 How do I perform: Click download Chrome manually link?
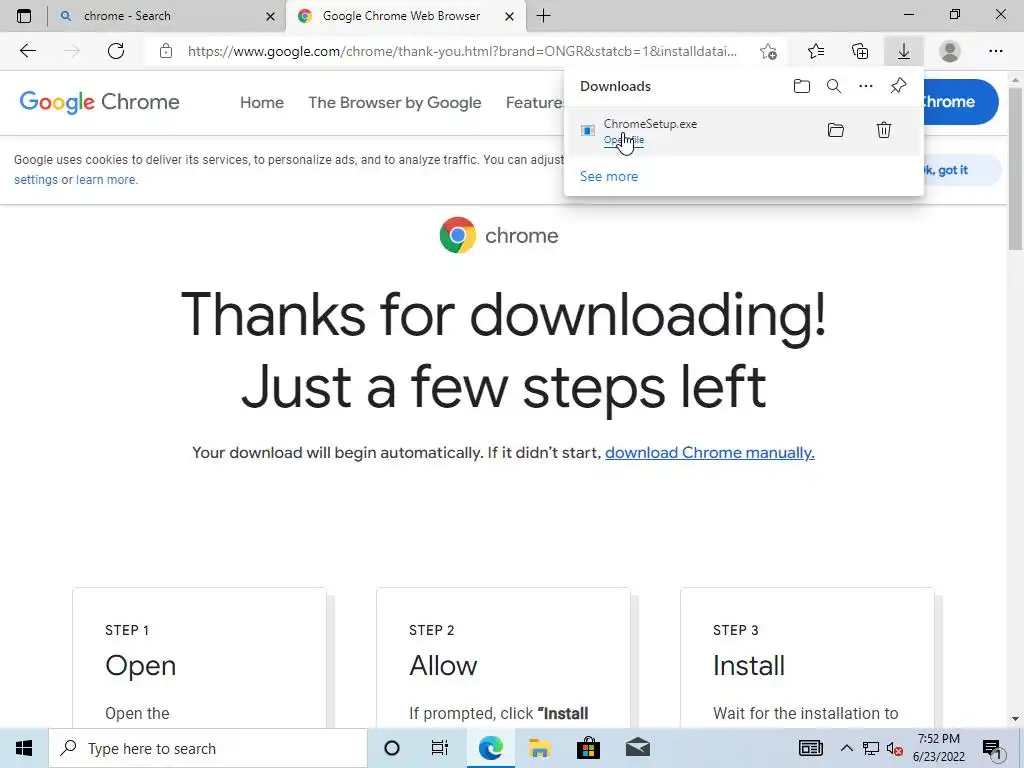point(710,453)
